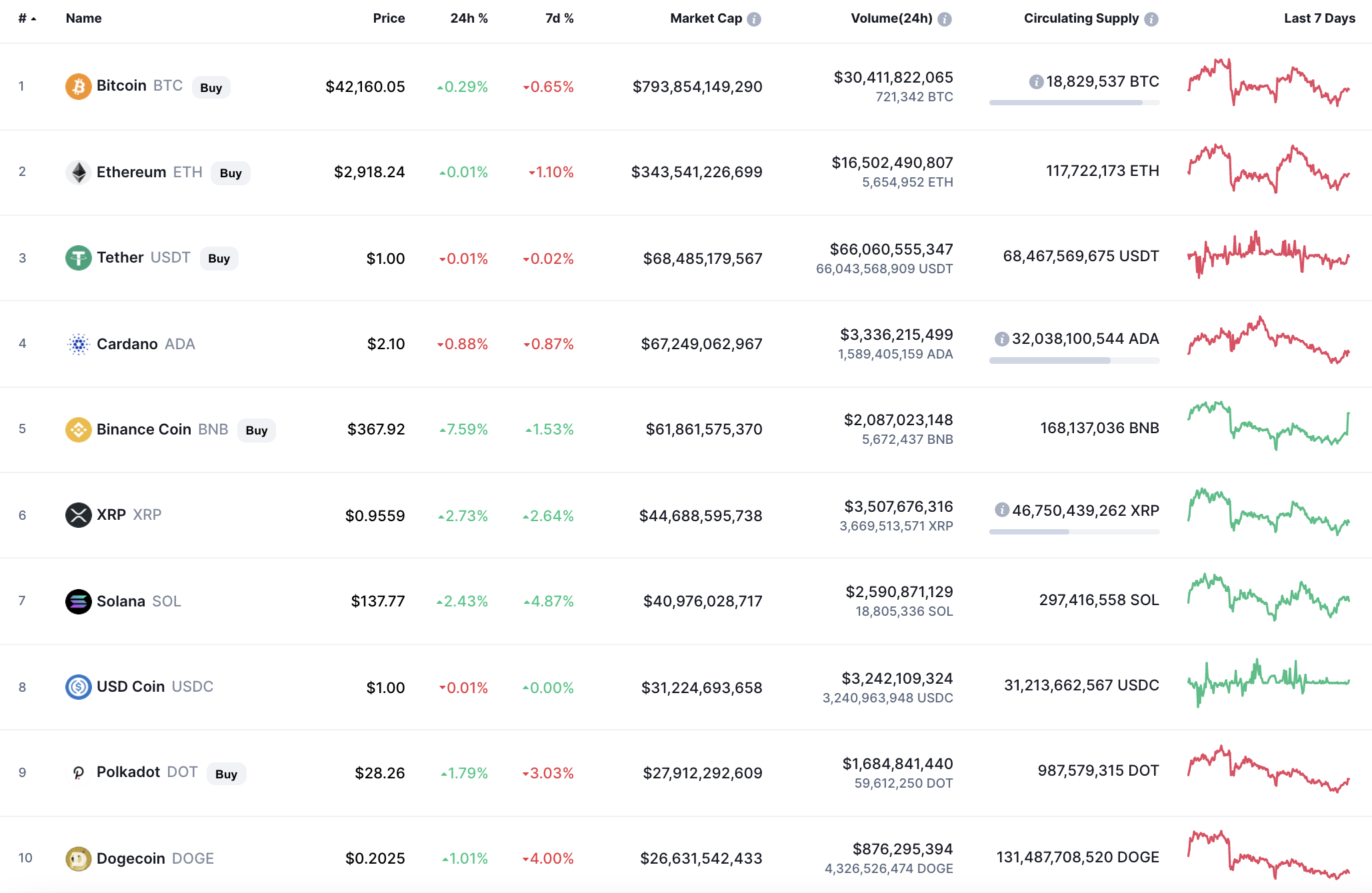Open the Bitcoin BTC name link
The image size is (1372, 893).
click(x=139, y=86)
